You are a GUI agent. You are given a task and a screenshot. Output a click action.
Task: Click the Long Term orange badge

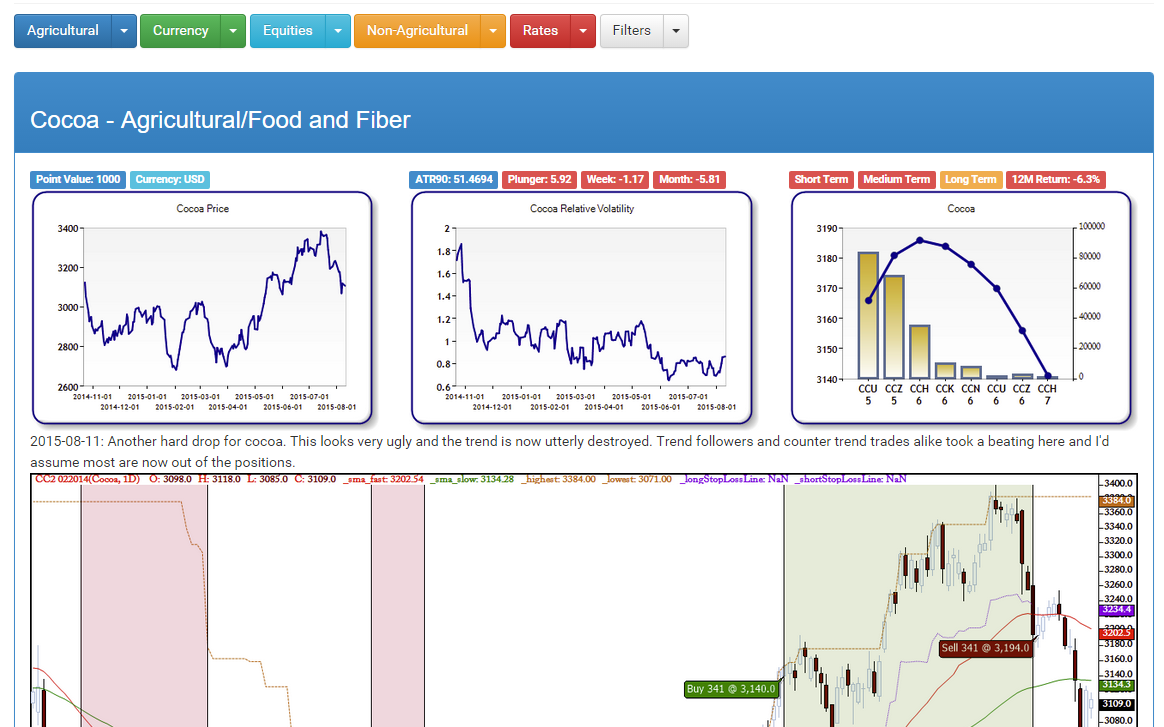click(x=970, y=180)
